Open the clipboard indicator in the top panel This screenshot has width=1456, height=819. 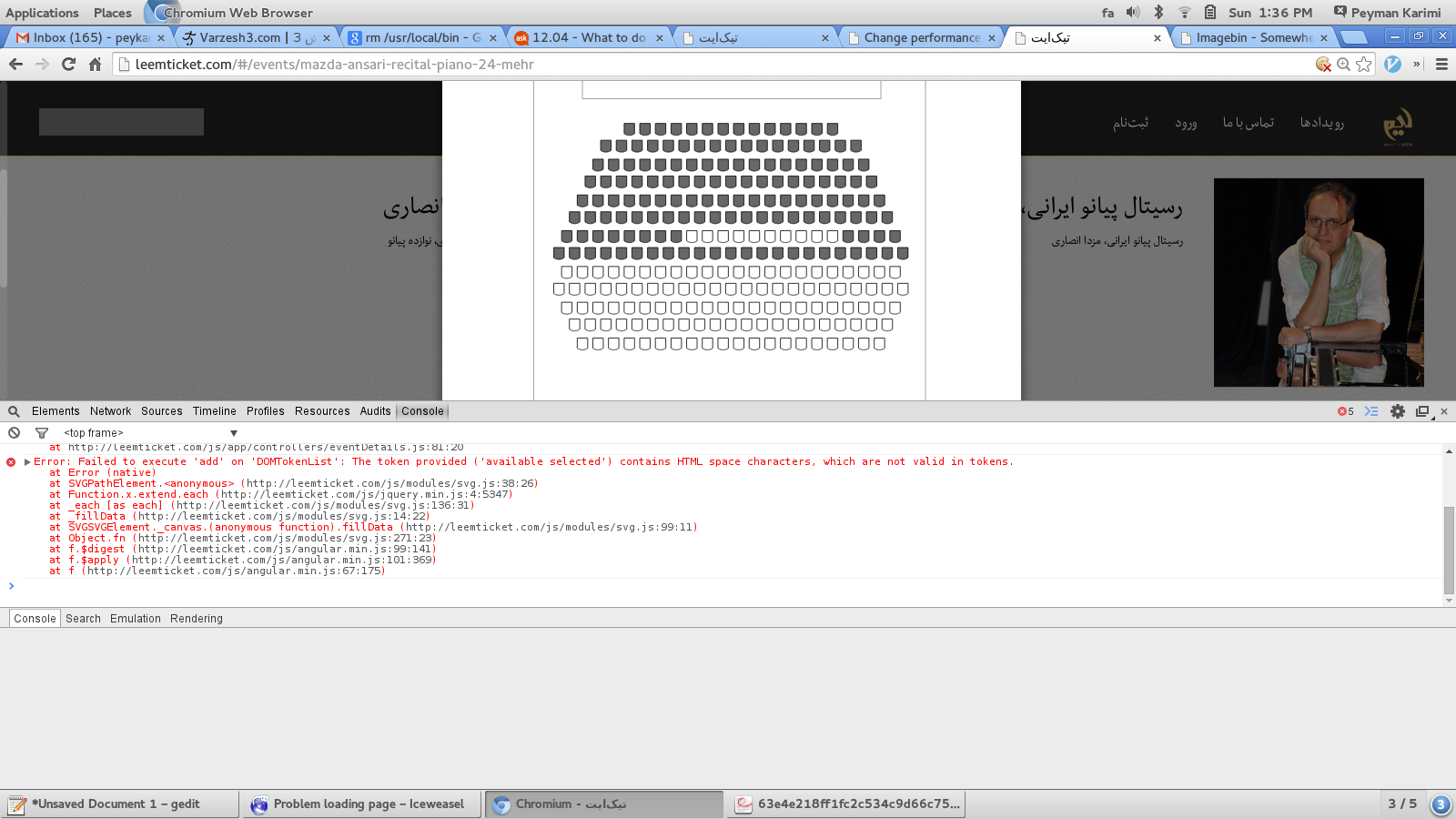click(1210, 13)
